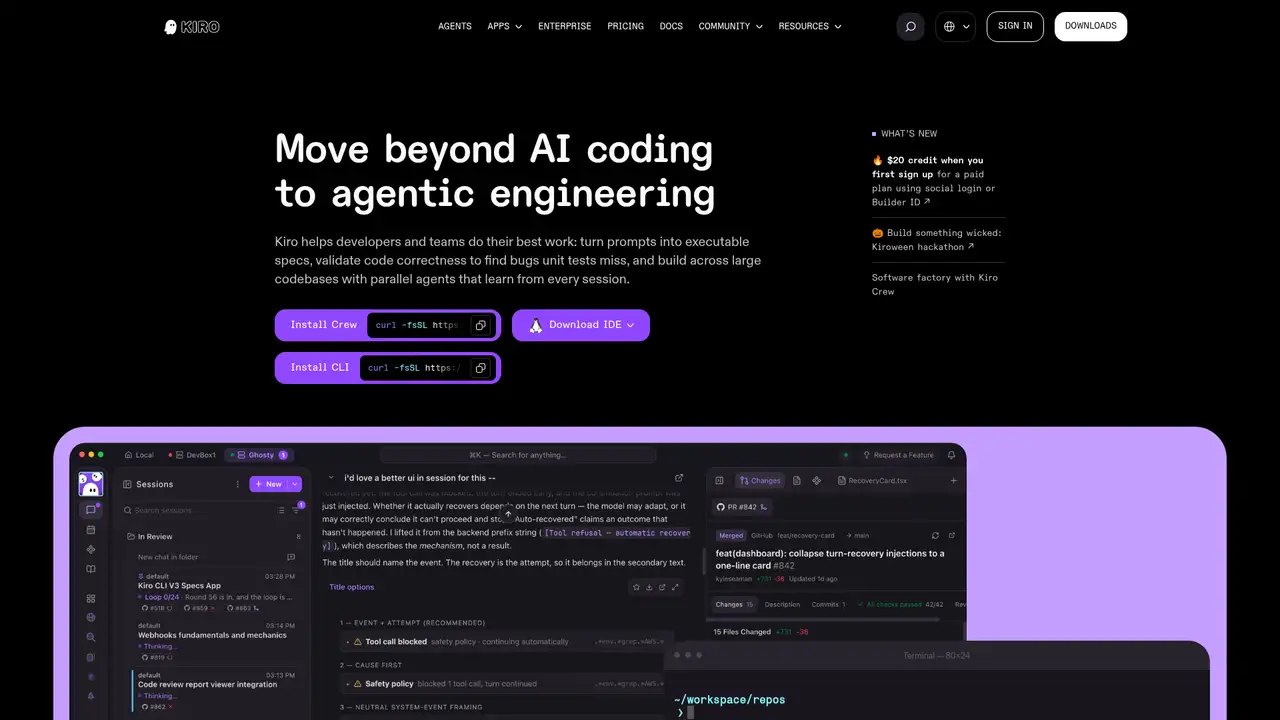
Task: Toggle the right panel layout icon
Action: pyautogui.click(x=719, y=481)
